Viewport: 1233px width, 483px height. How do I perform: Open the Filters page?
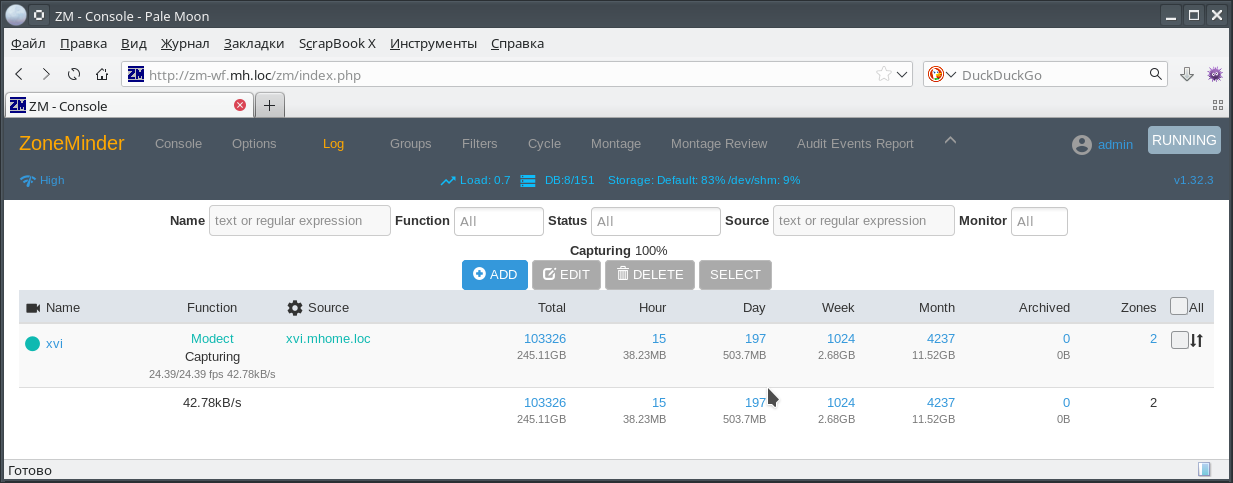[480, 144]
